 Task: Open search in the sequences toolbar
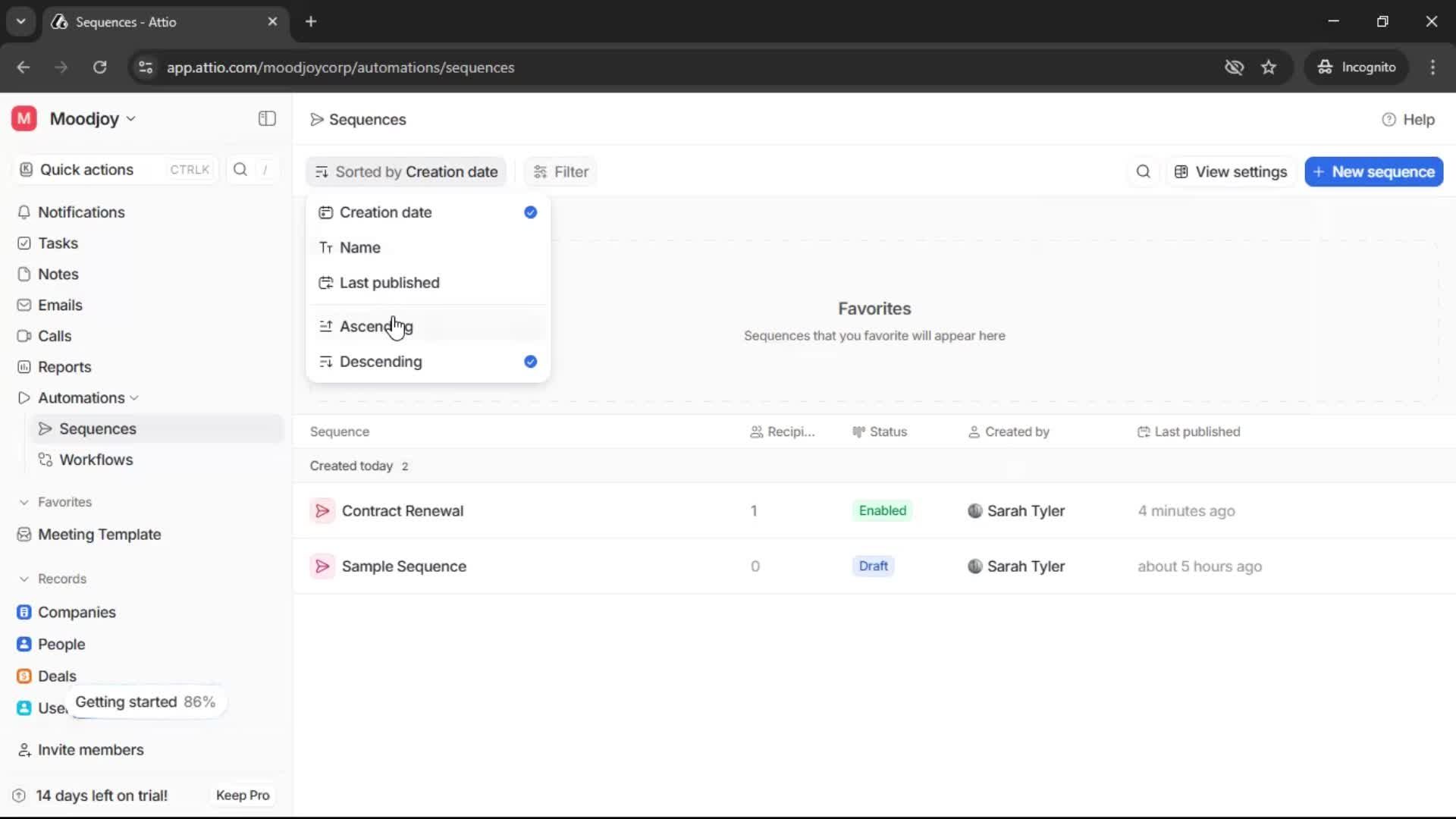point(1143,172)
